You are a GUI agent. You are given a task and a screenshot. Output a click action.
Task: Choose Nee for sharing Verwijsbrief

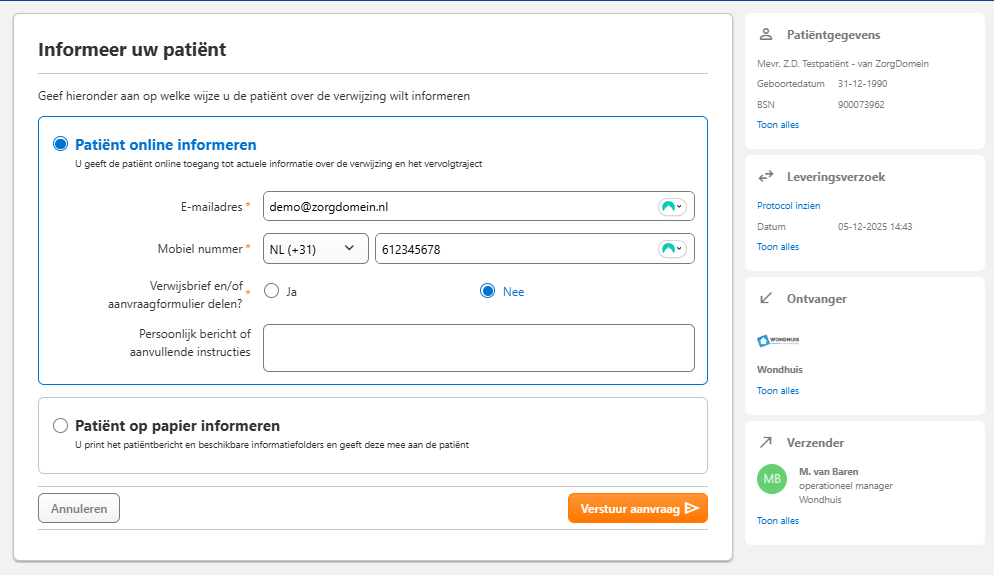click(x=488, y=292)
